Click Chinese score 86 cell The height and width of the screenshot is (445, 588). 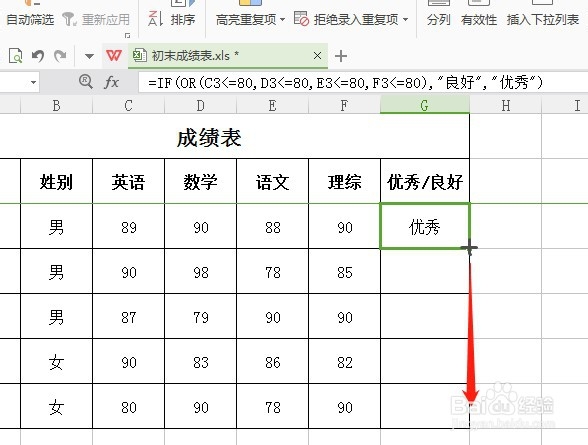coord(272,362)
